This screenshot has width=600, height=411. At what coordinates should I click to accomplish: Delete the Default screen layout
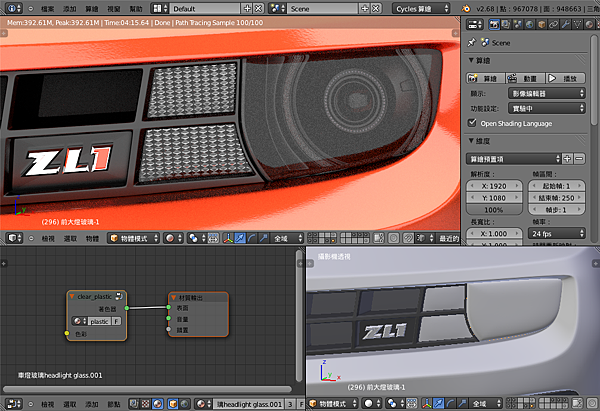[259, 8]
